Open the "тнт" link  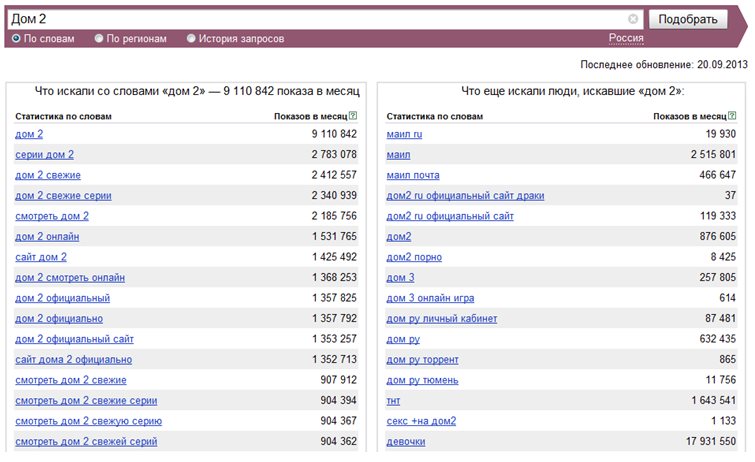click(393, 400)
